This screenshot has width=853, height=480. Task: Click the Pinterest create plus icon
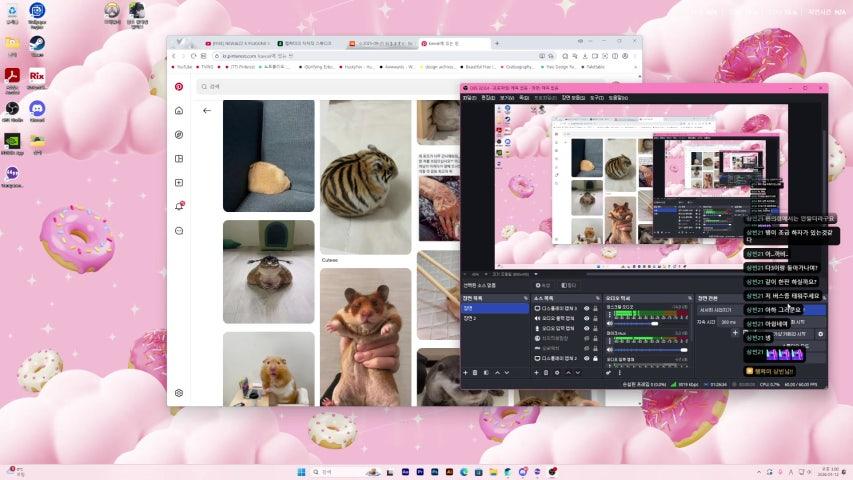tap(179, 182)
